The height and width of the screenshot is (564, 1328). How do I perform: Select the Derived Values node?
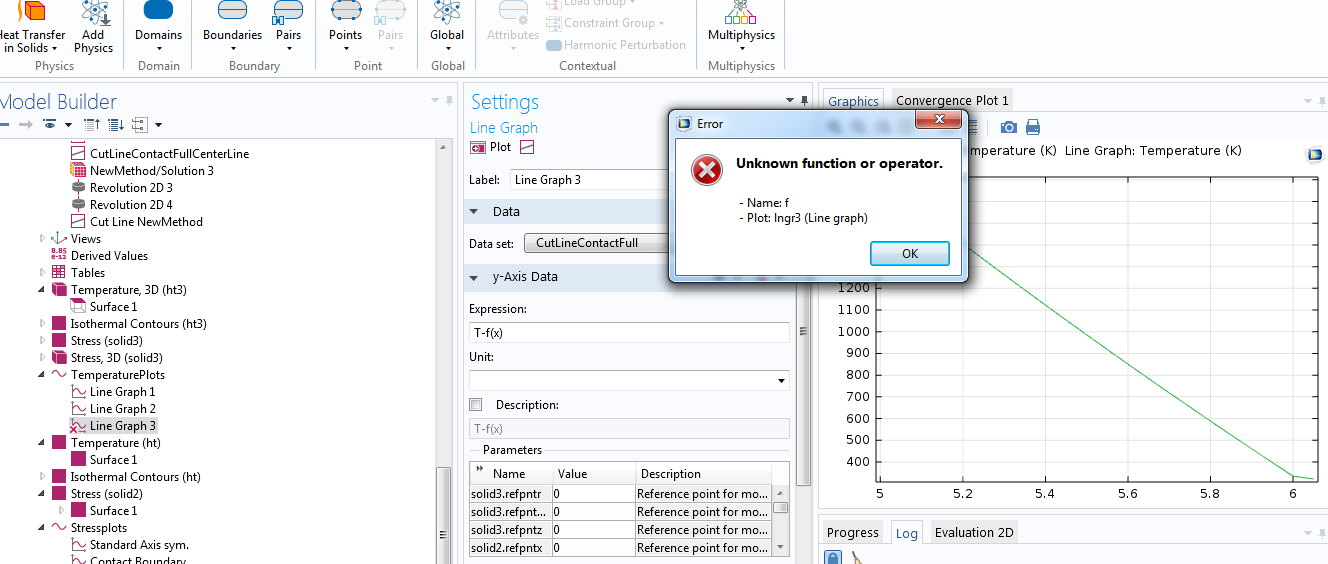point(108,256)
